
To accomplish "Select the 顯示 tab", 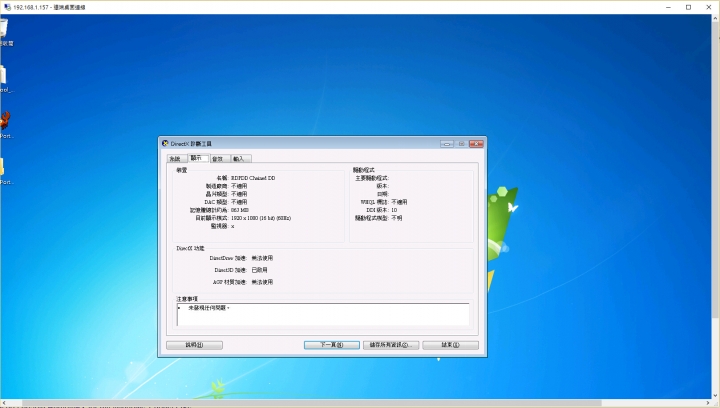I will [198, 158].
